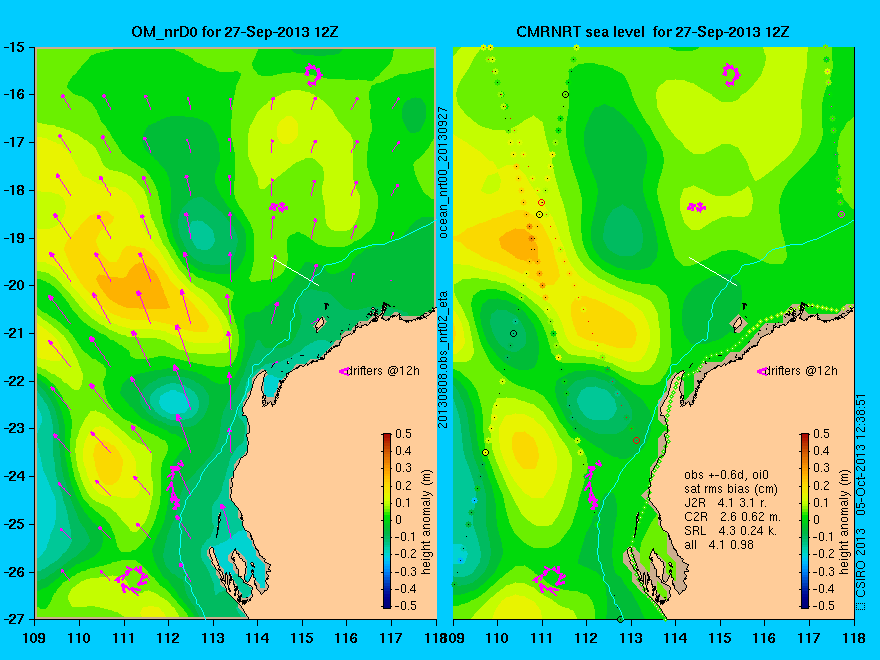Click the red circle observation near 111, -18.2 in right map

(542, 203)
